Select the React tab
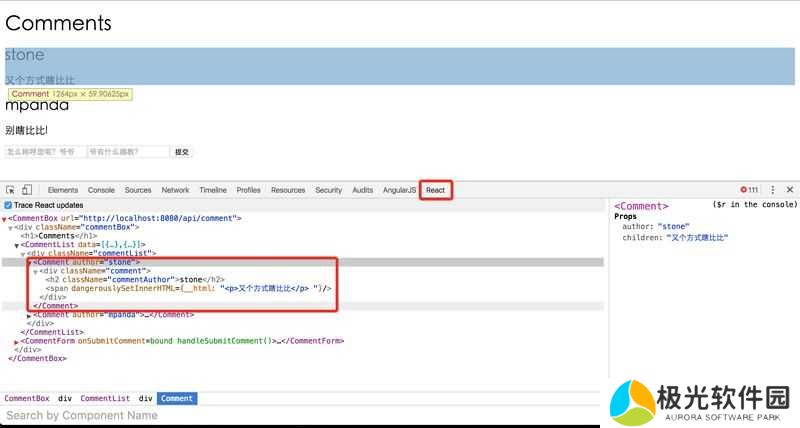The image size is (800, 428). 435,190
